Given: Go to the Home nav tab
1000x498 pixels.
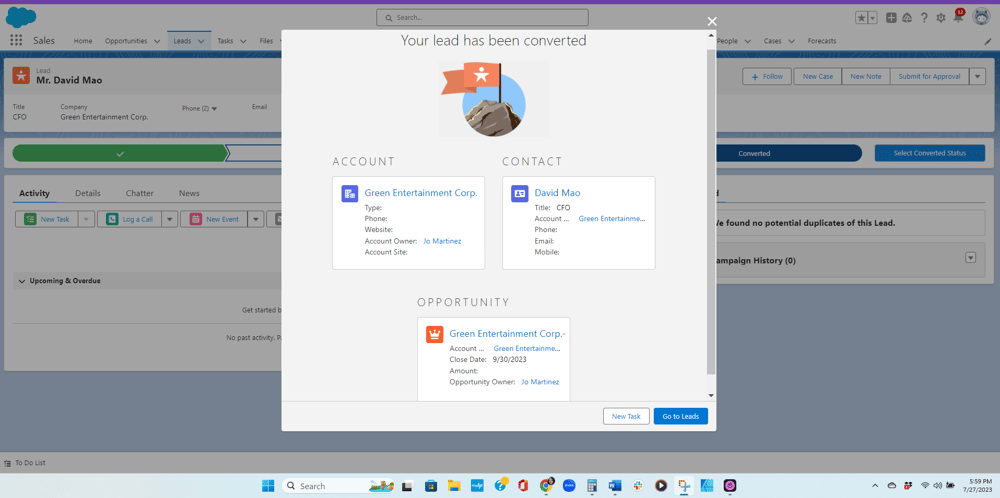Looking at the screenshot, I should coord(83,41).
